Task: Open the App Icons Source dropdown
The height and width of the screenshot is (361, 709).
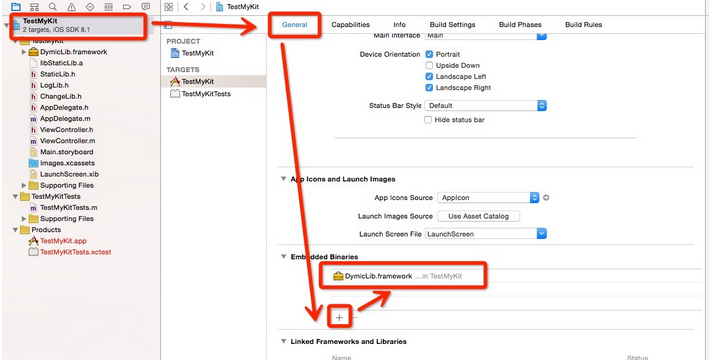Action: (x=488, y=198)
